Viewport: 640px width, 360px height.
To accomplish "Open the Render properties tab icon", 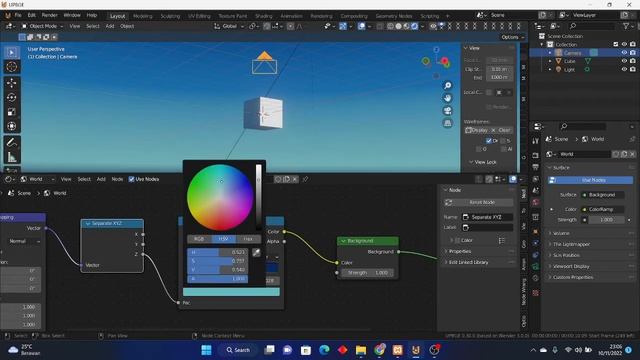I will 536,156.
